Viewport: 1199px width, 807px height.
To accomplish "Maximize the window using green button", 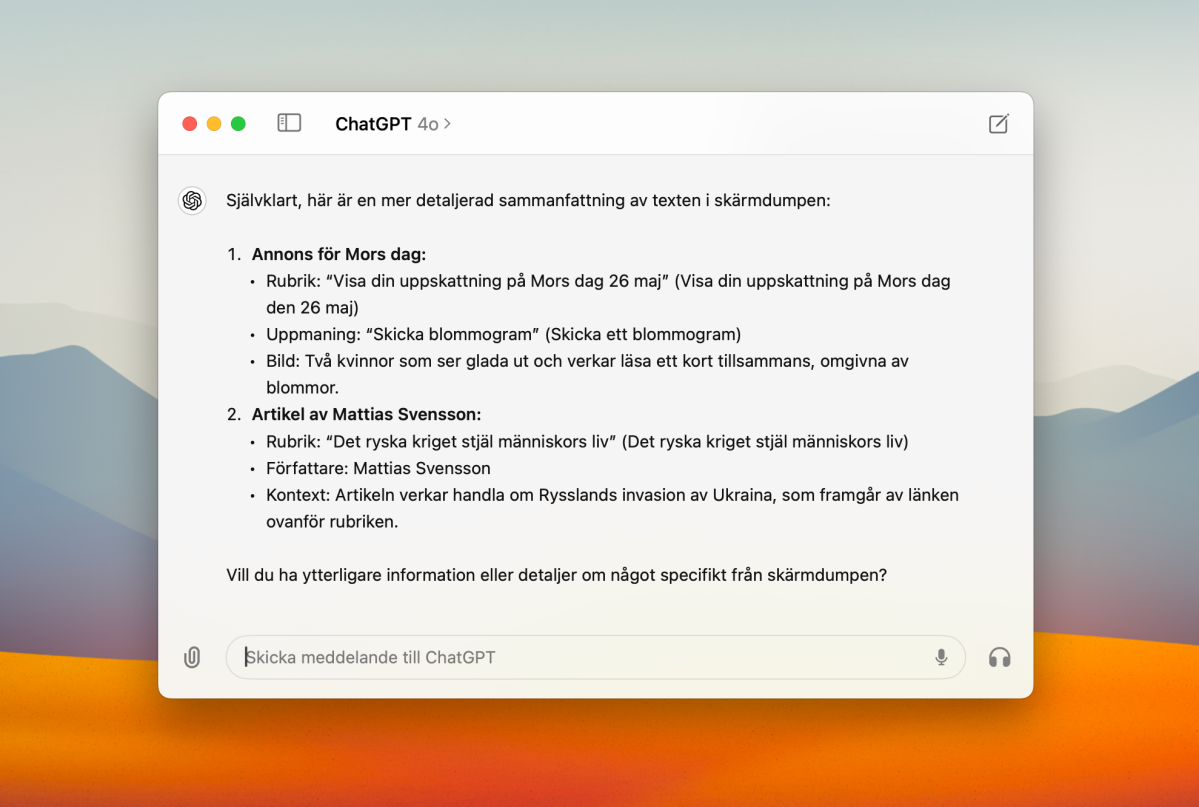I will coord(238,124).
